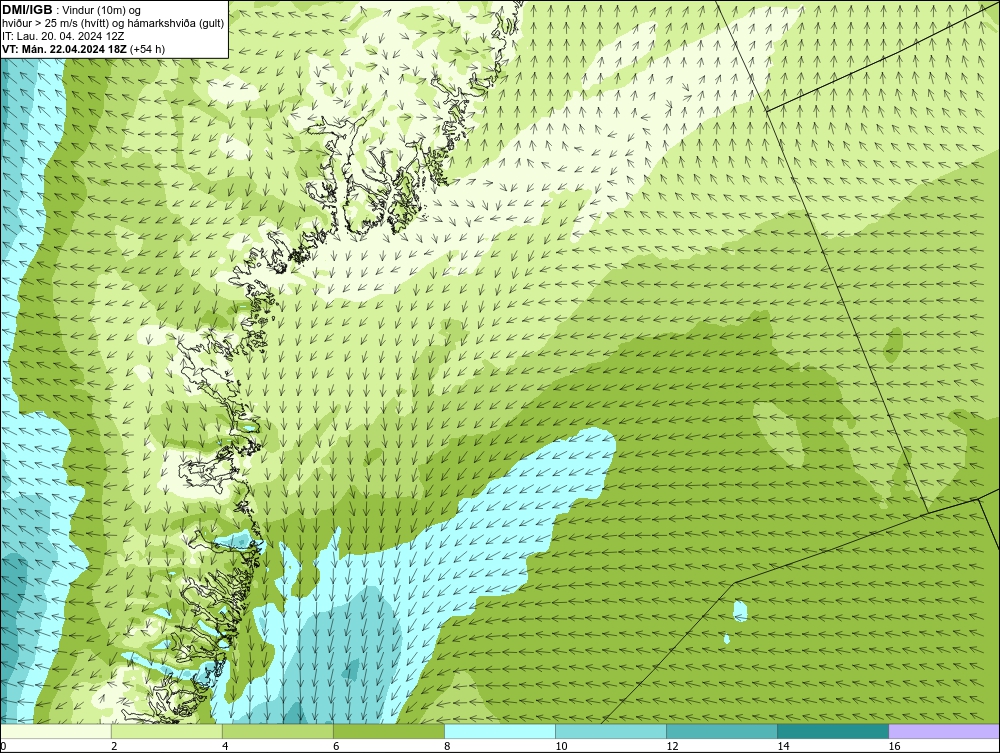Click the 2–4 m/s light green legend swatch
Image resolution: width=1000 pixels, height=753 pixels.
coord(166,731)
